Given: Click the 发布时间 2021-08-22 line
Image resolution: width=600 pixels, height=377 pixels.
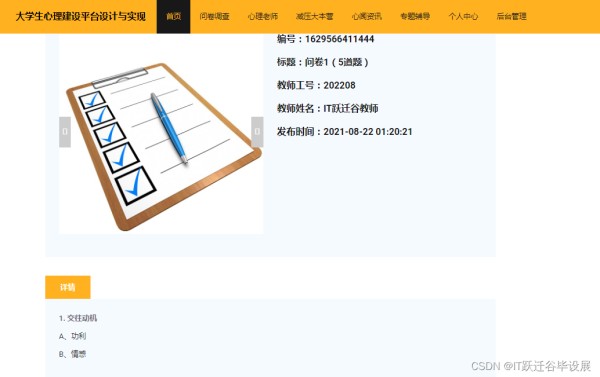Looking at the screenshot, I should 344,132.
